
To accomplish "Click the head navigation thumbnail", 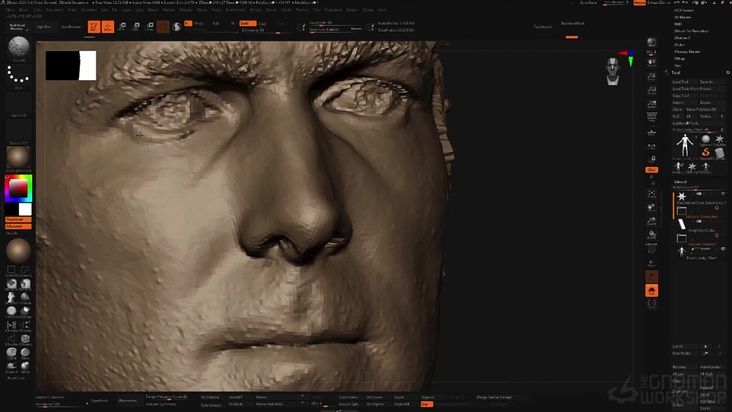I will pyautogui.click(x=612, y=72).
